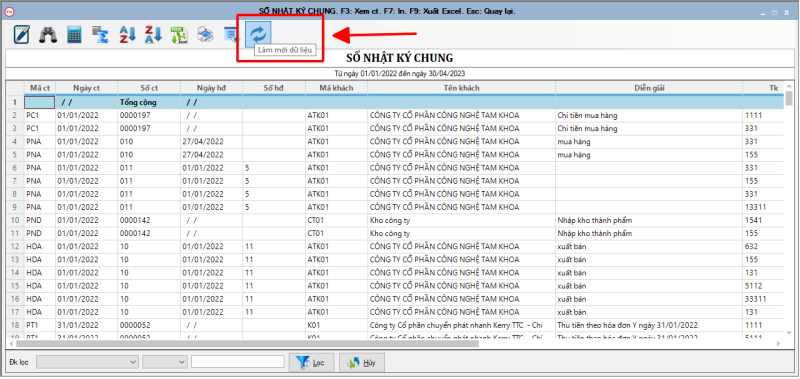Export the ledger to Excel
The height and width of the screenshot is (379, 800).
pos(180,34)
